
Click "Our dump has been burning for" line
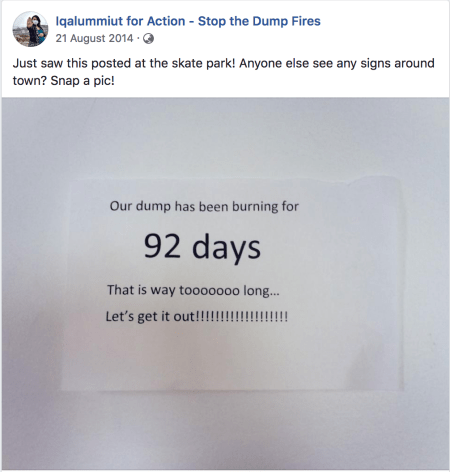coord(204,206)
